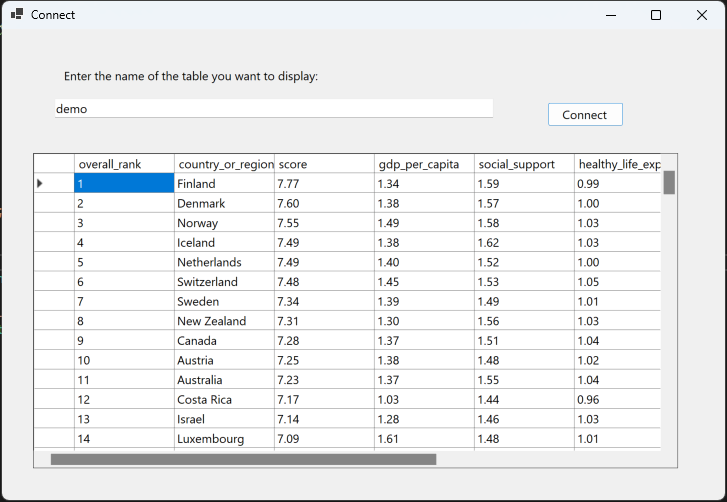Select the Switzerland cell
The image size is (727, 502).
pos(224,282)
